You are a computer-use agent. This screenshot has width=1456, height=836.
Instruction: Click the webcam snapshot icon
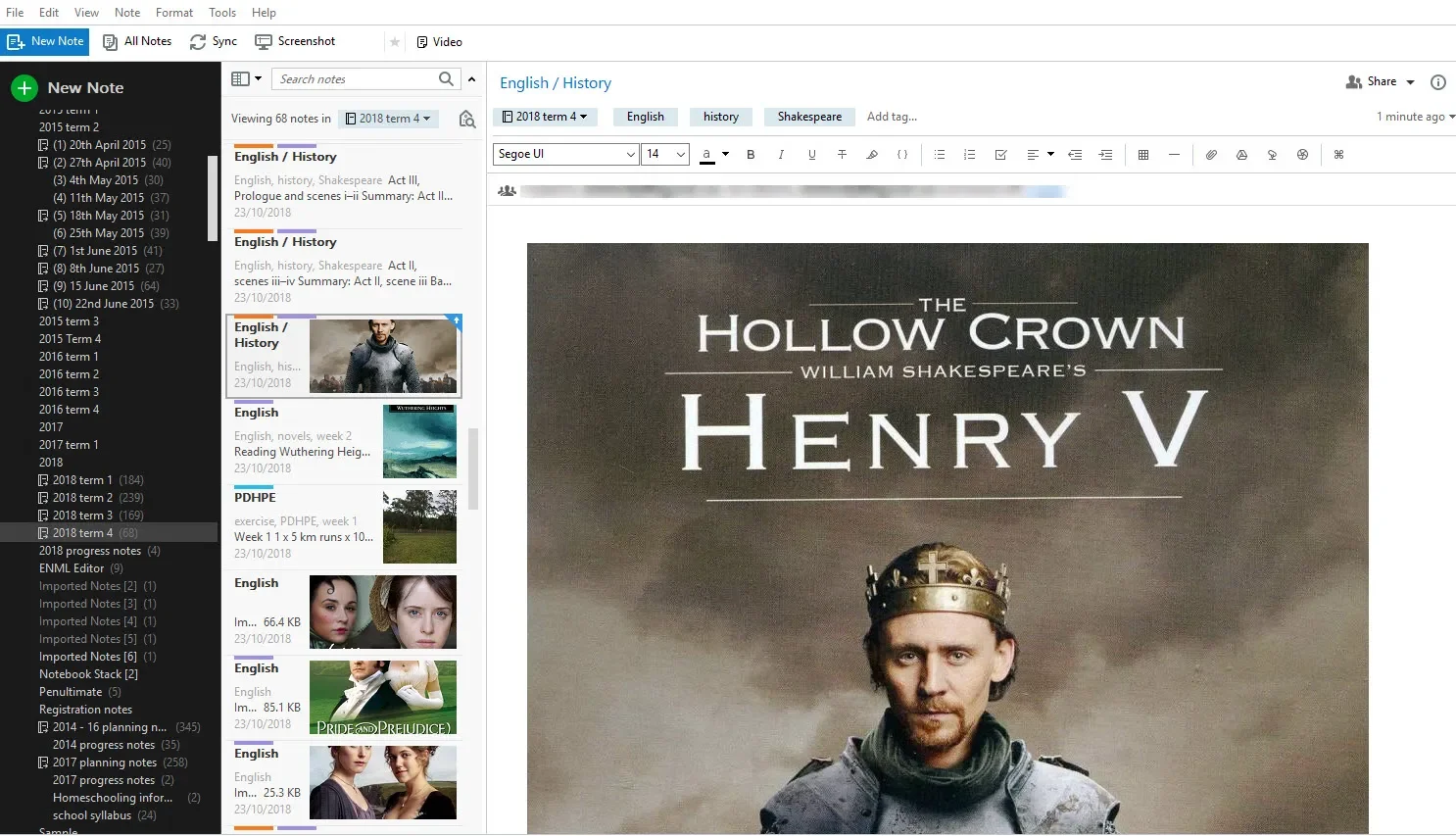tap(1302, 155)
